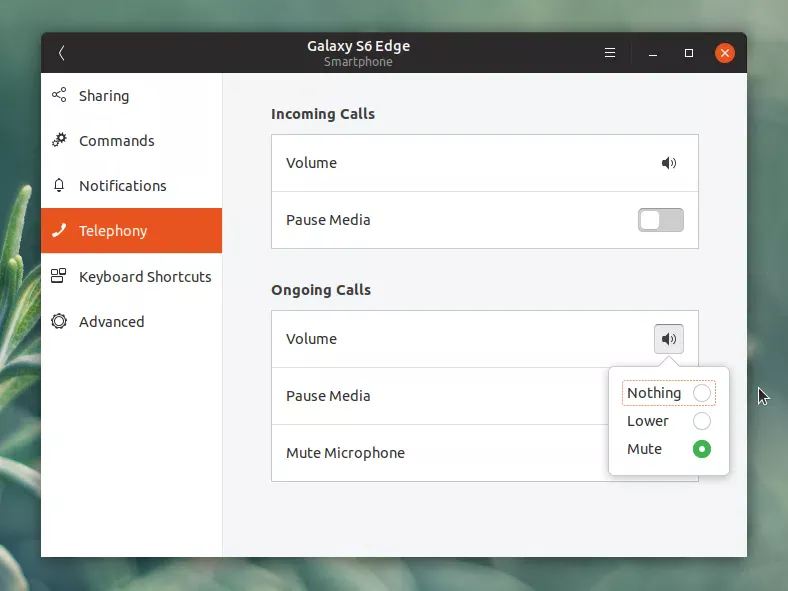
Task: Close the Galaxy S6 Edge settings window
Action: (725, 53)
